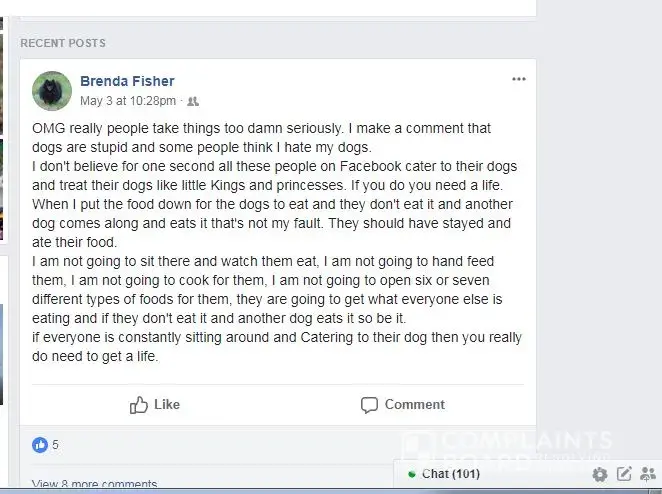This screenshot has width=662, height=494.
Task: Click the friends audience privacy icon
Action: coord(194,101)
